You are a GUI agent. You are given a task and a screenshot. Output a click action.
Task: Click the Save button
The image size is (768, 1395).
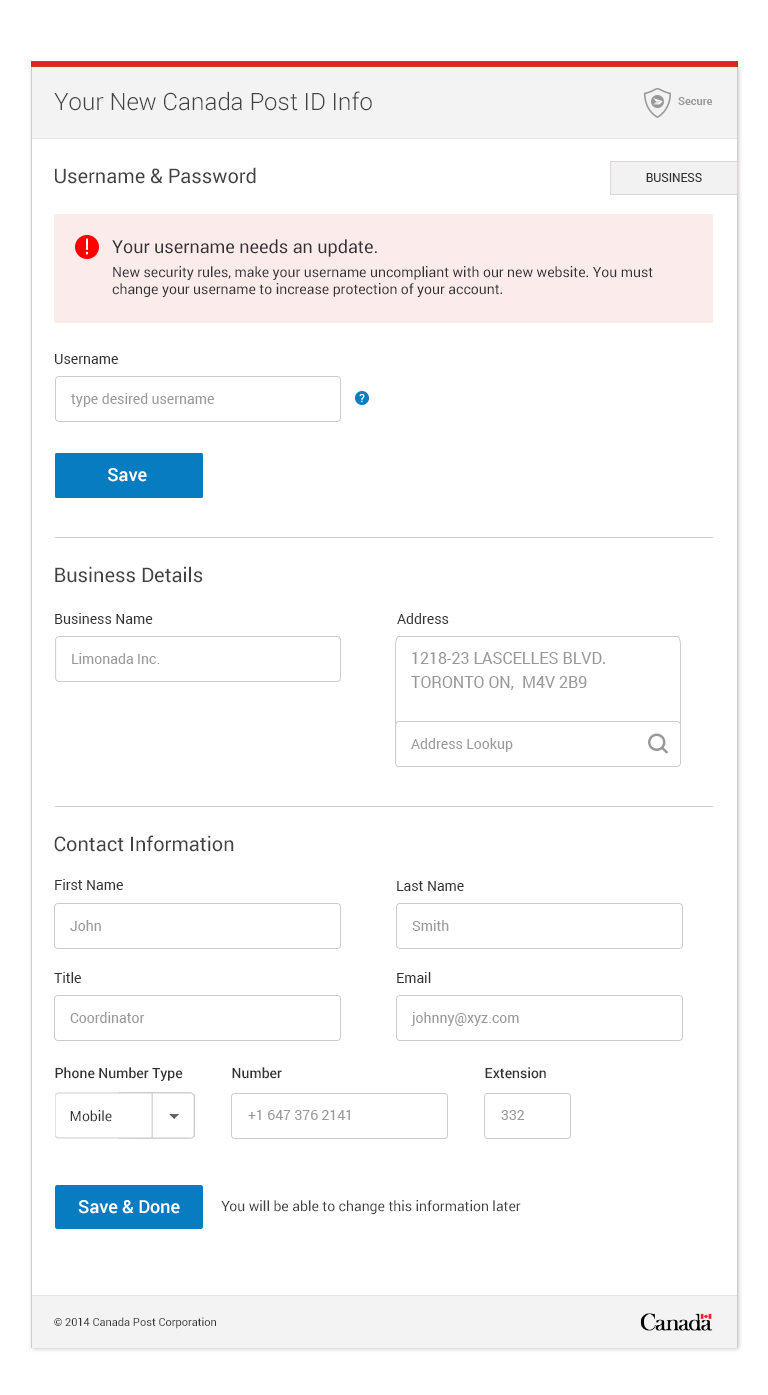129,475
